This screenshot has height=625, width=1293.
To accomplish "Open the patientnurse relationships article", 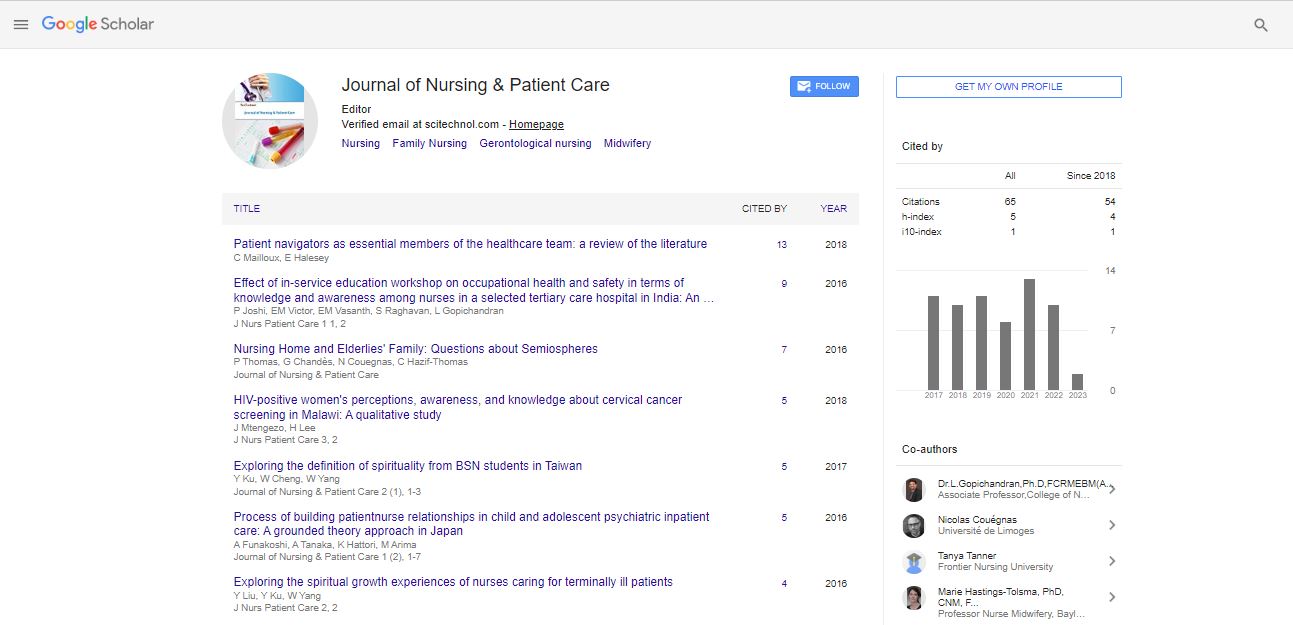I will [472, 524].
